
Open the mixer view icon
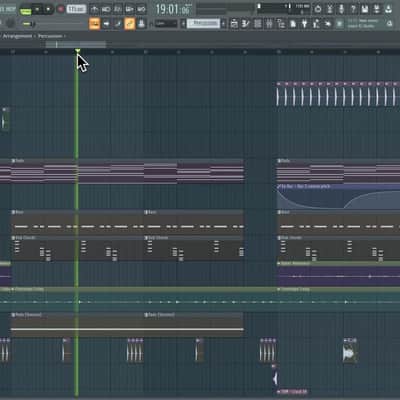269,24
